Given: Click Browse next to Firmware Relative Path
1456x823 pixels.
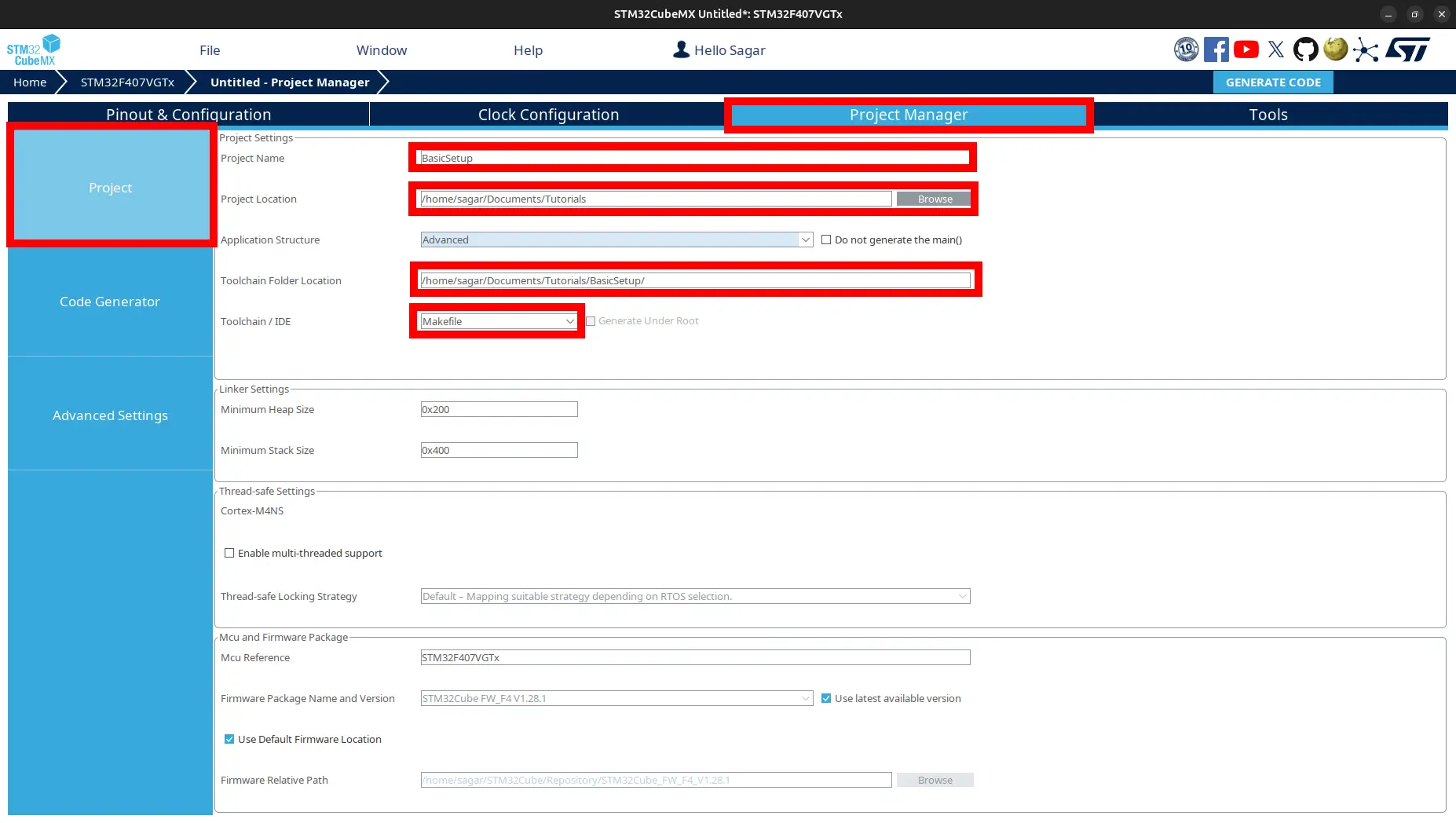Looking at the screenshot, I should [x=935, y=780].
